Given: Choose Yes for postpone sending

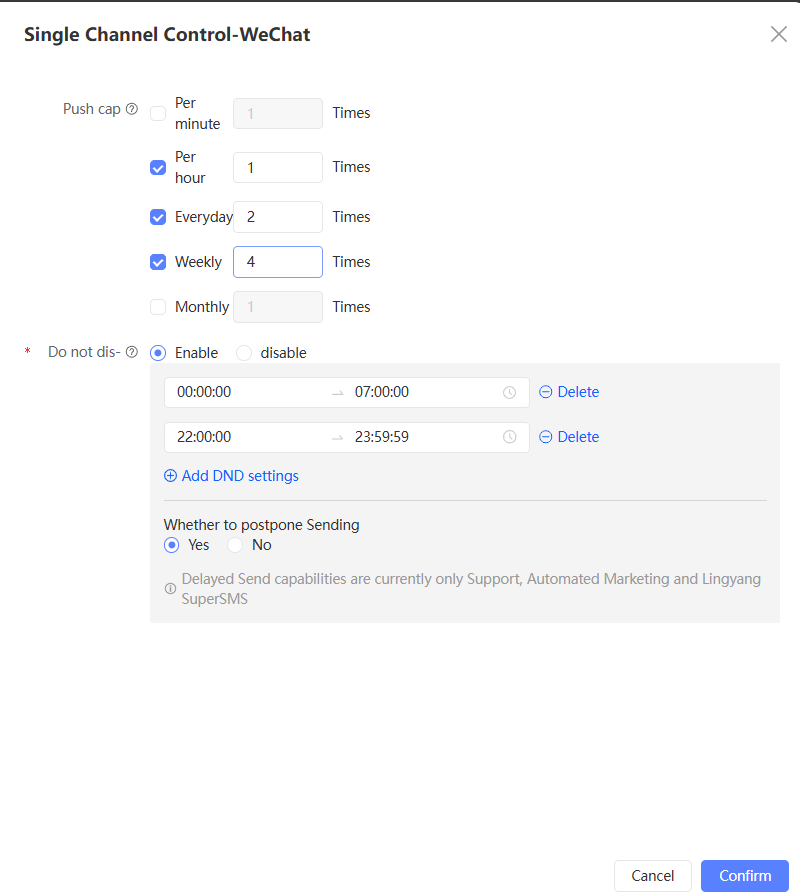Looking at the screenshot, I should pyautogui.click(x=171, y=545).
